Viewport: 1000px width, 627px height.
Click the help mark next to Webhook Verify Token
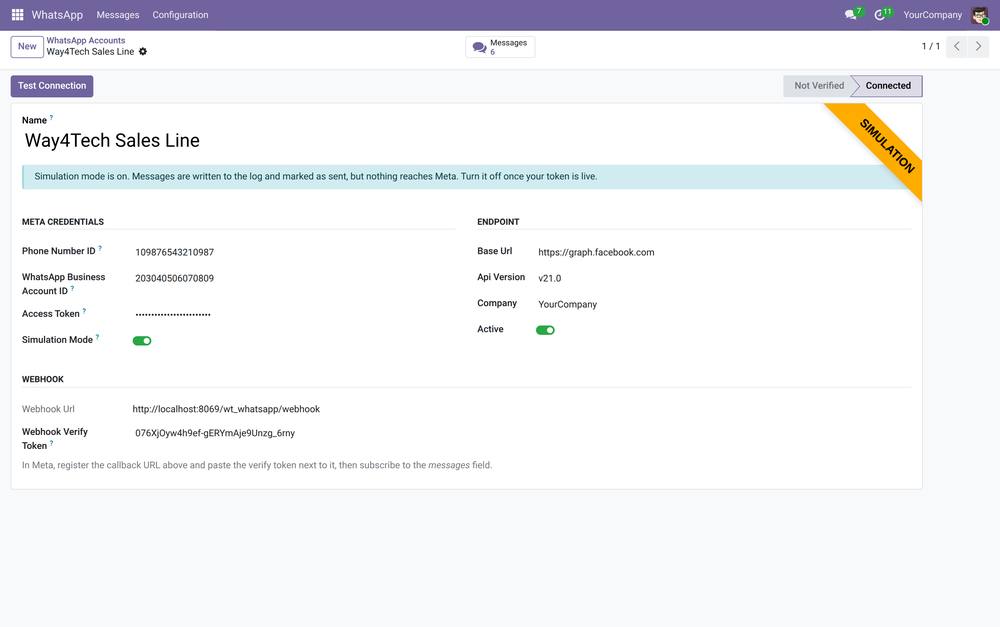(52, 443)
